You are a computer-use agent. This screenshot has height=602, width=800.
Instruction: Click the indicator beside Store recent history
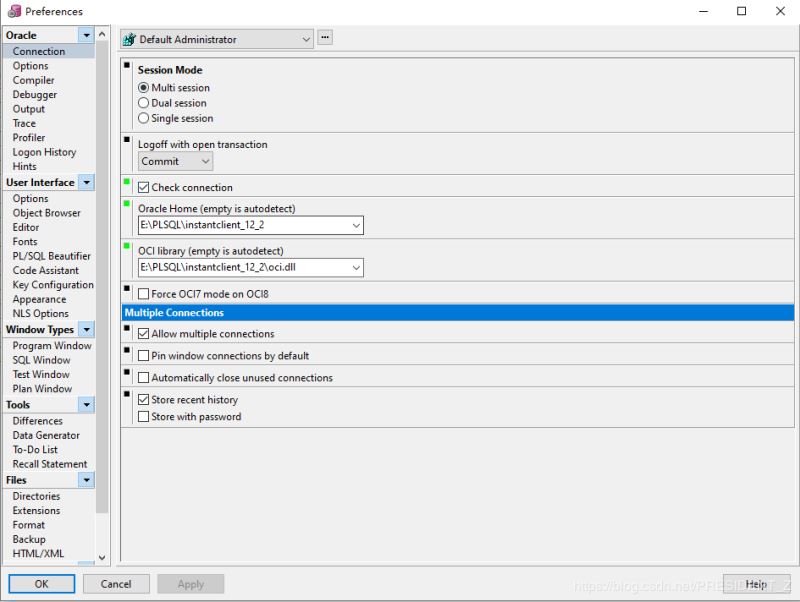click(x=127, y=394)
